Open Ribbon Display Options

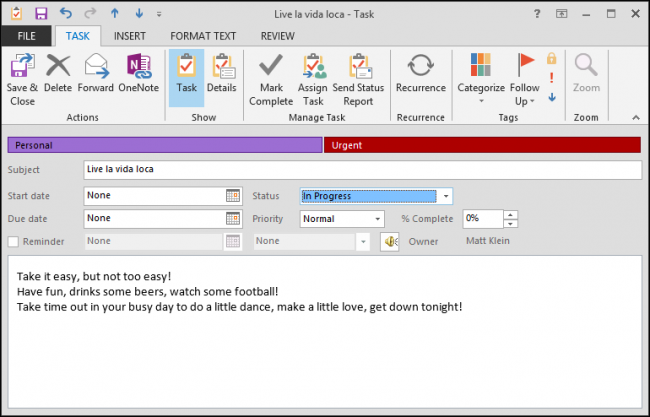coord(561,14)
